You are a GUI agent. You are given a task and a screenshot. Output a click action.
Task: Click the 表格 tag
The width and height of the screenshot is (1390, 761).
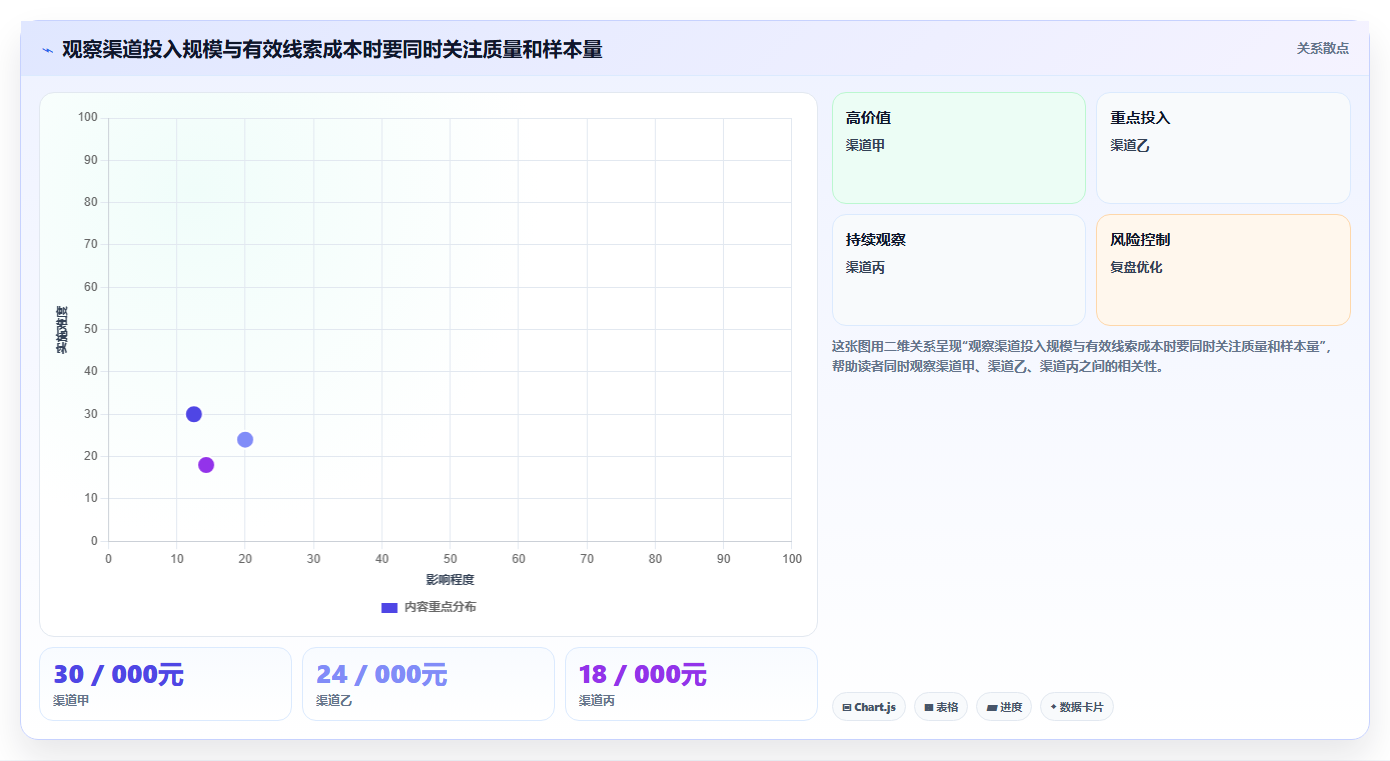941,707
